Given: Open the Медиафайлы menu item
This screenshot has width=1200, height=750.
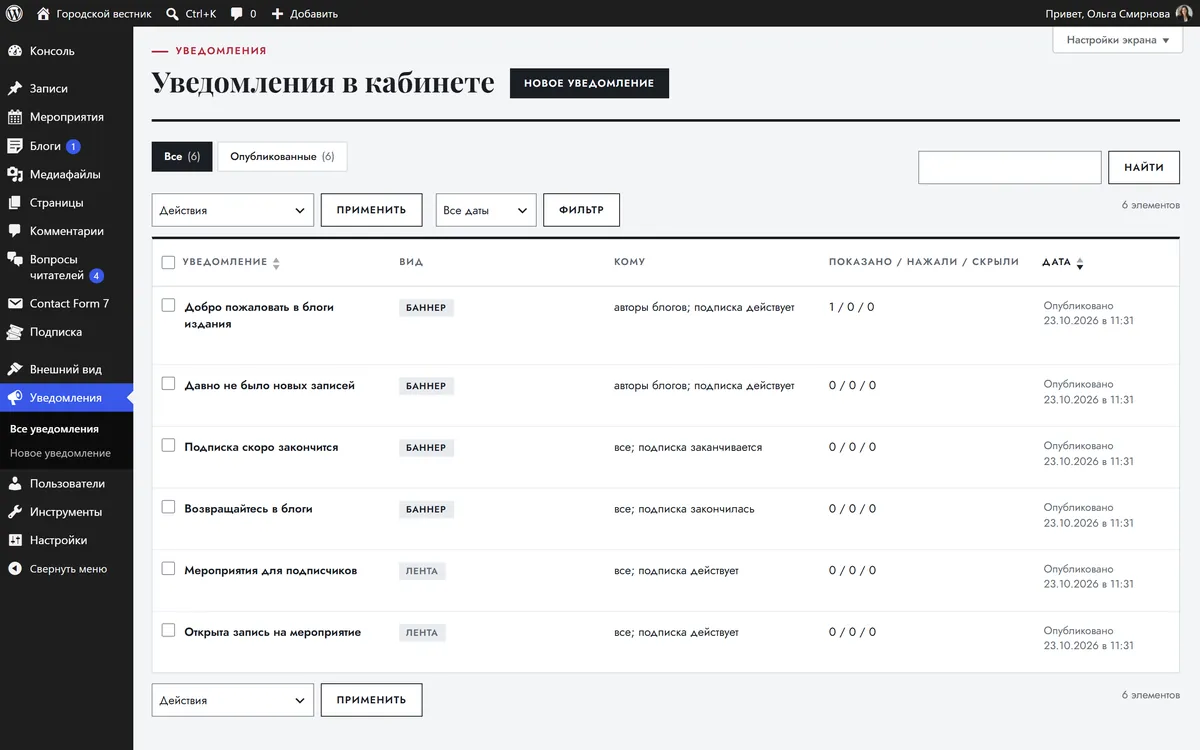Looking at the screenshot, I should [66, 174].
